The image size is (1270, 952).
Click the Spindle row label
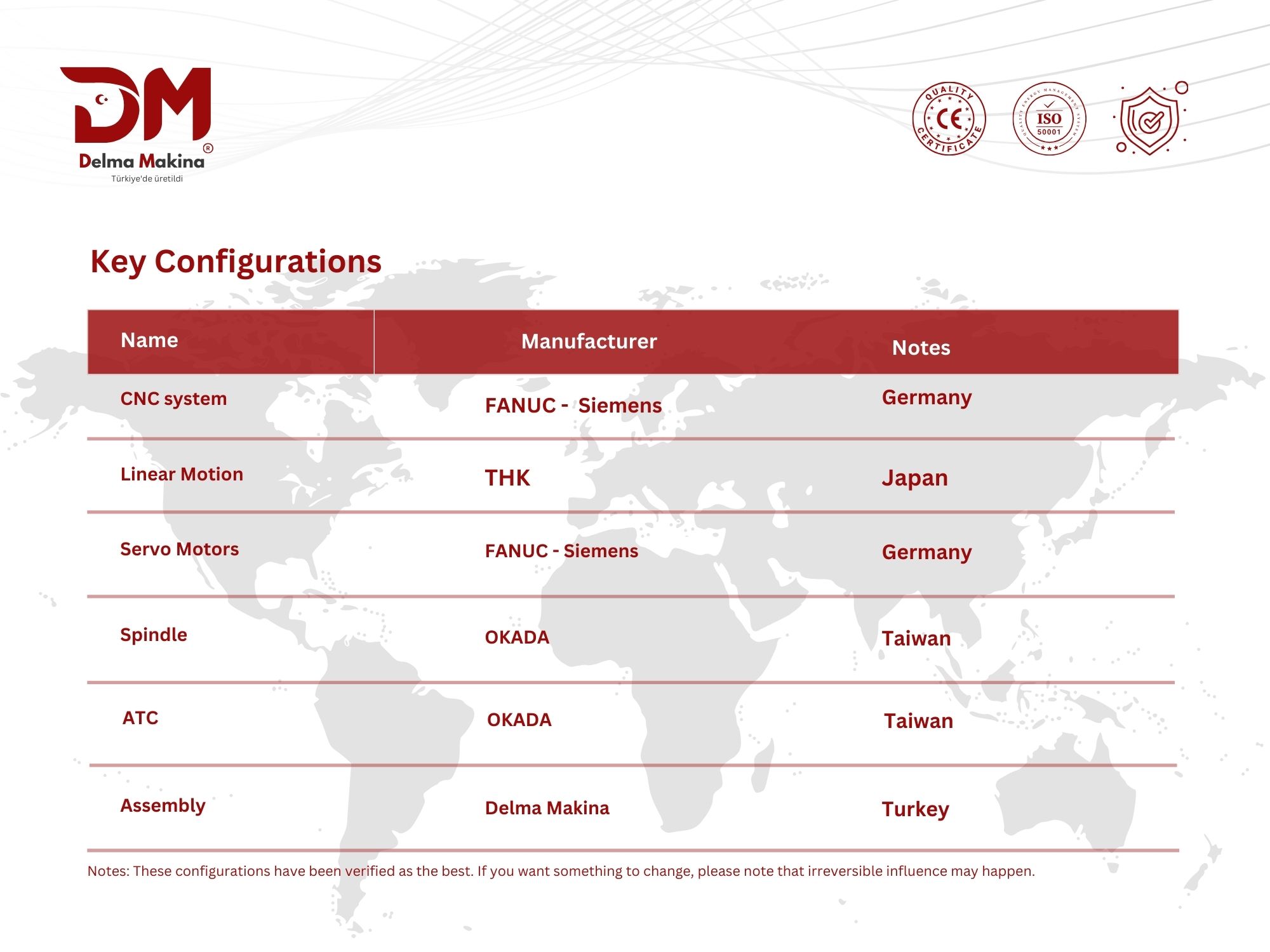[x=154, y=635]
